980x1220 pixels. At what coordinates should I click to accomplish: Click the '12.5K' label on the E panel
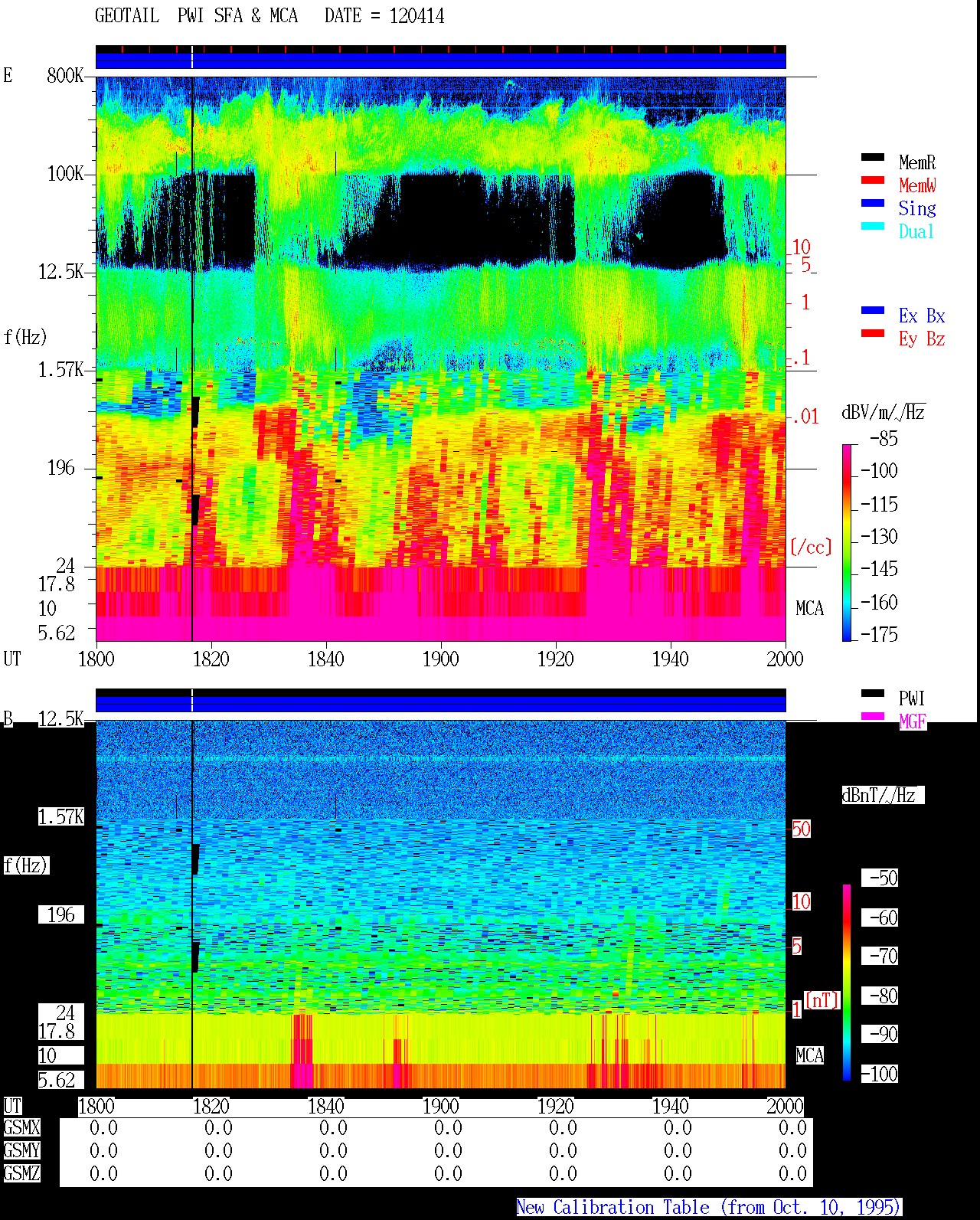click(x=60, y=271)
